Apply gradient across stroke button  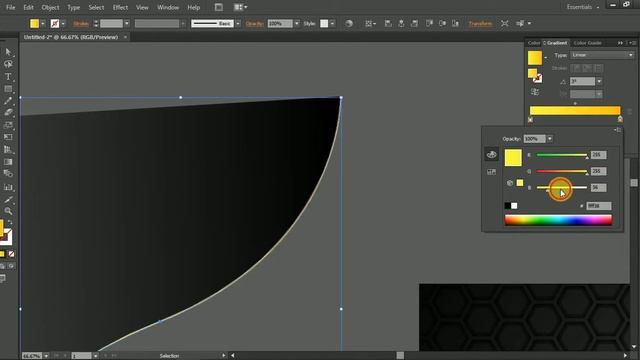[x=598, y=68]
